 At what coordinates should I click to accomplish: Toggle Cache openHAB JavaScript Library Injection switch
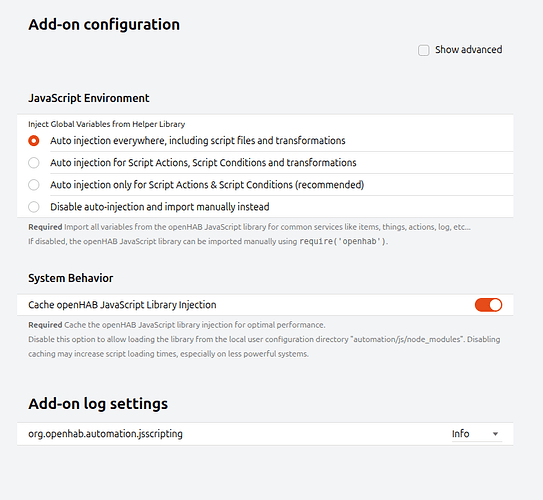click(488, 305)
